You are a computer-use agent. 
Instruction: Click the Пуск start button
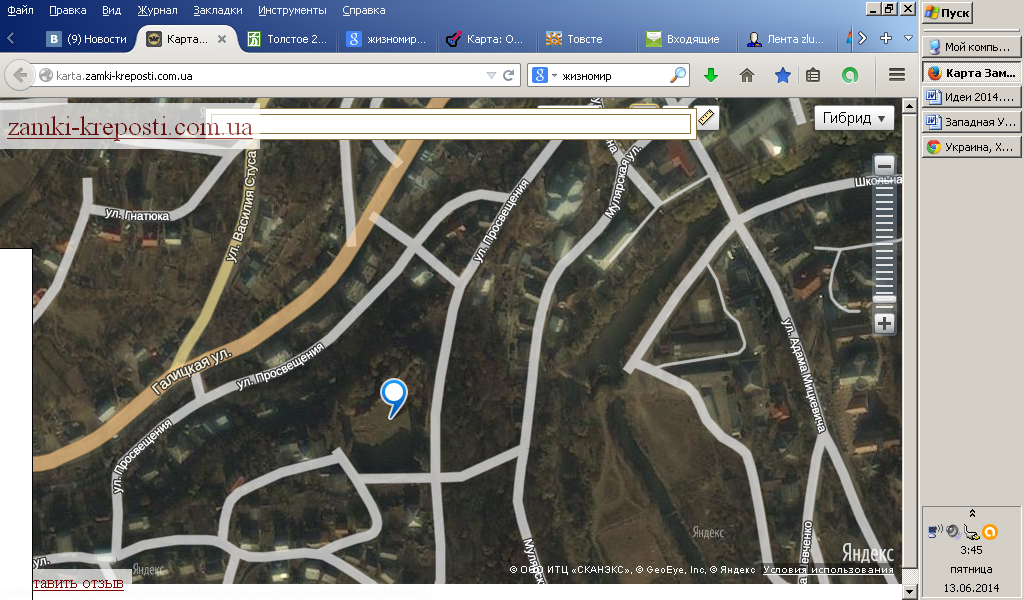tap(948, 13)
